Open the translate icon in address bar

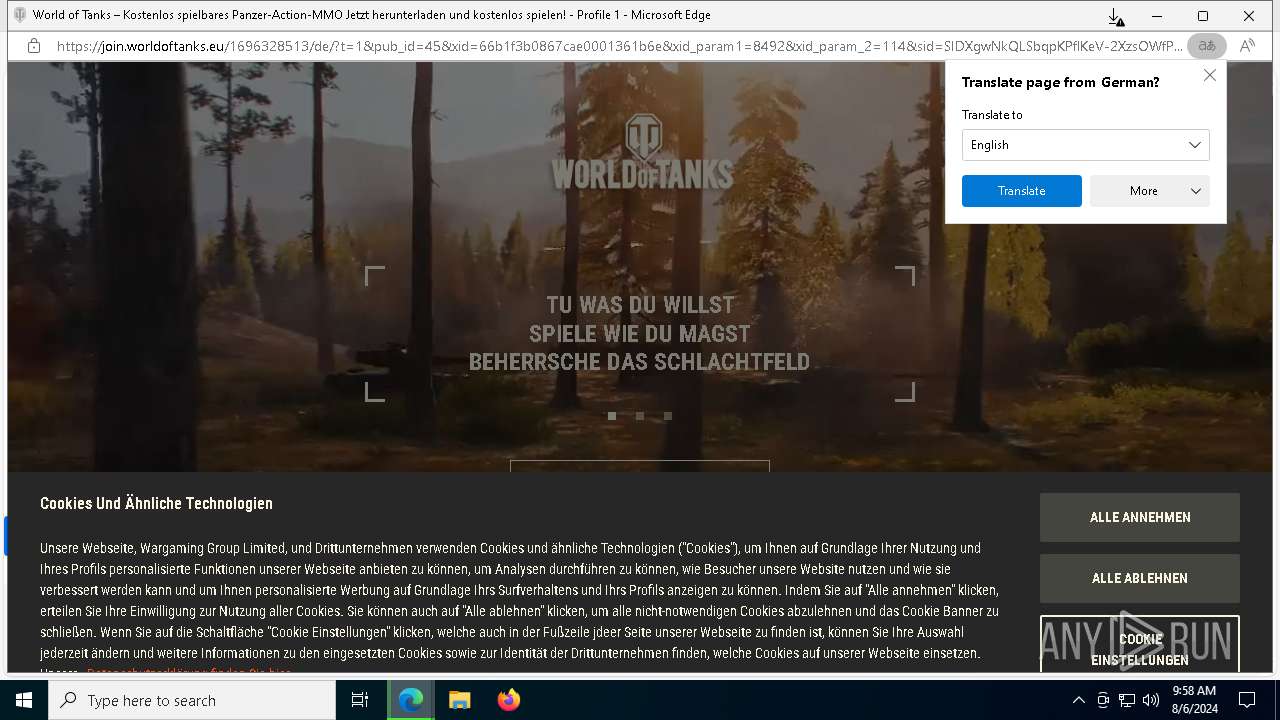tap(1207, 46)
